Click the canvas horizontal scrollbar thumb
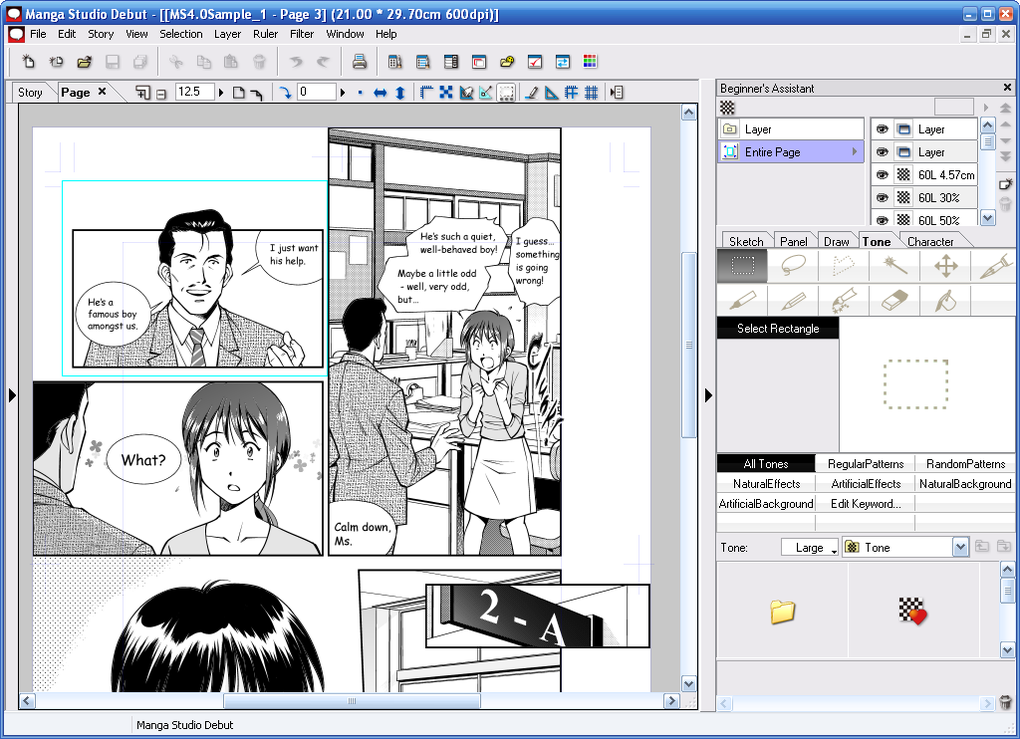 click(x=352, y=701)
